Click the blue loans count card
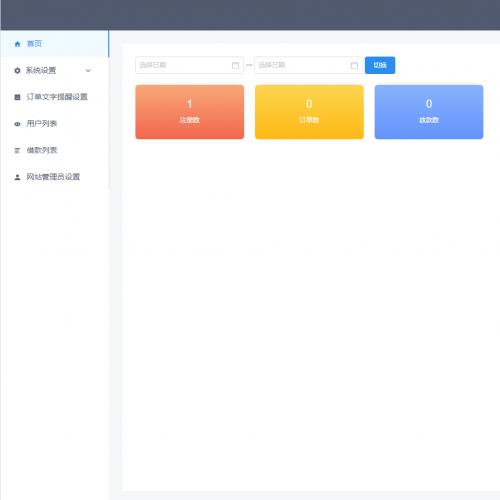 point(429,112)
